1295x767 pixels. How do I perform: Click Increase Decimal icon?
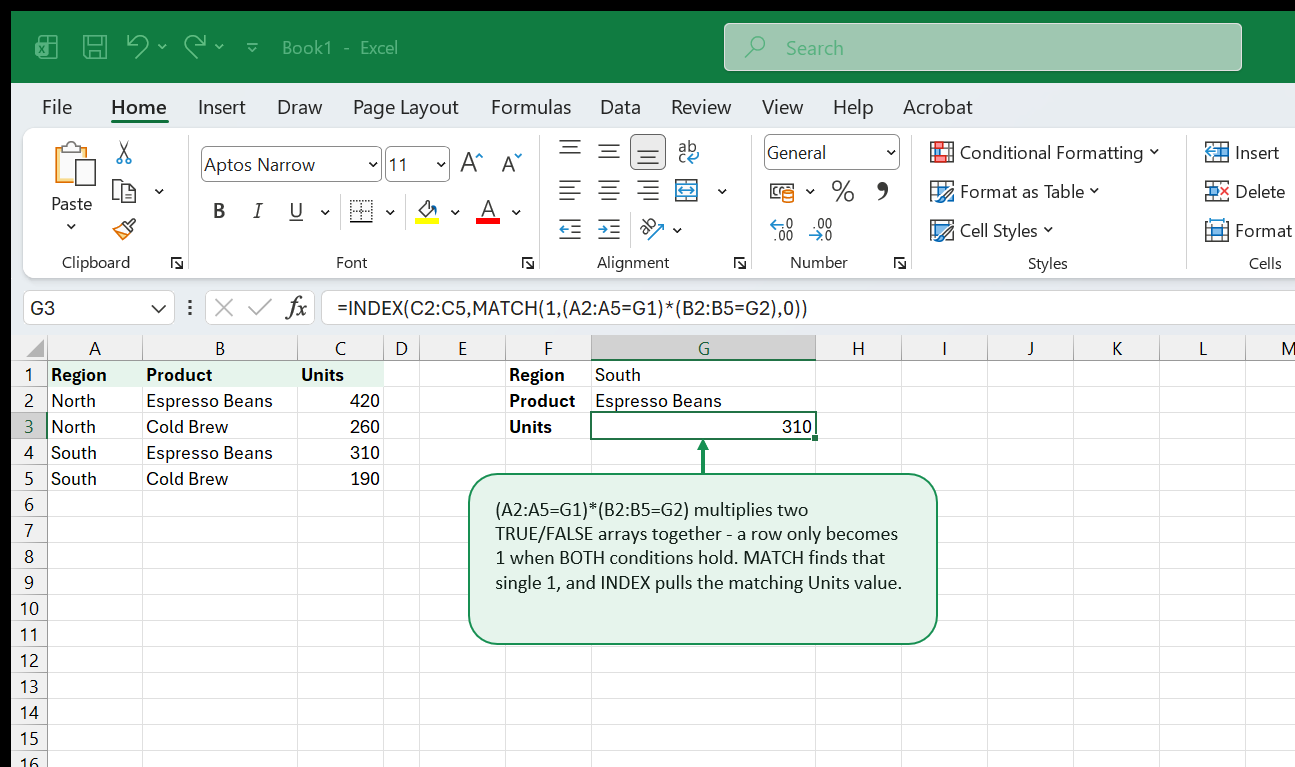[x=782, y=230]
